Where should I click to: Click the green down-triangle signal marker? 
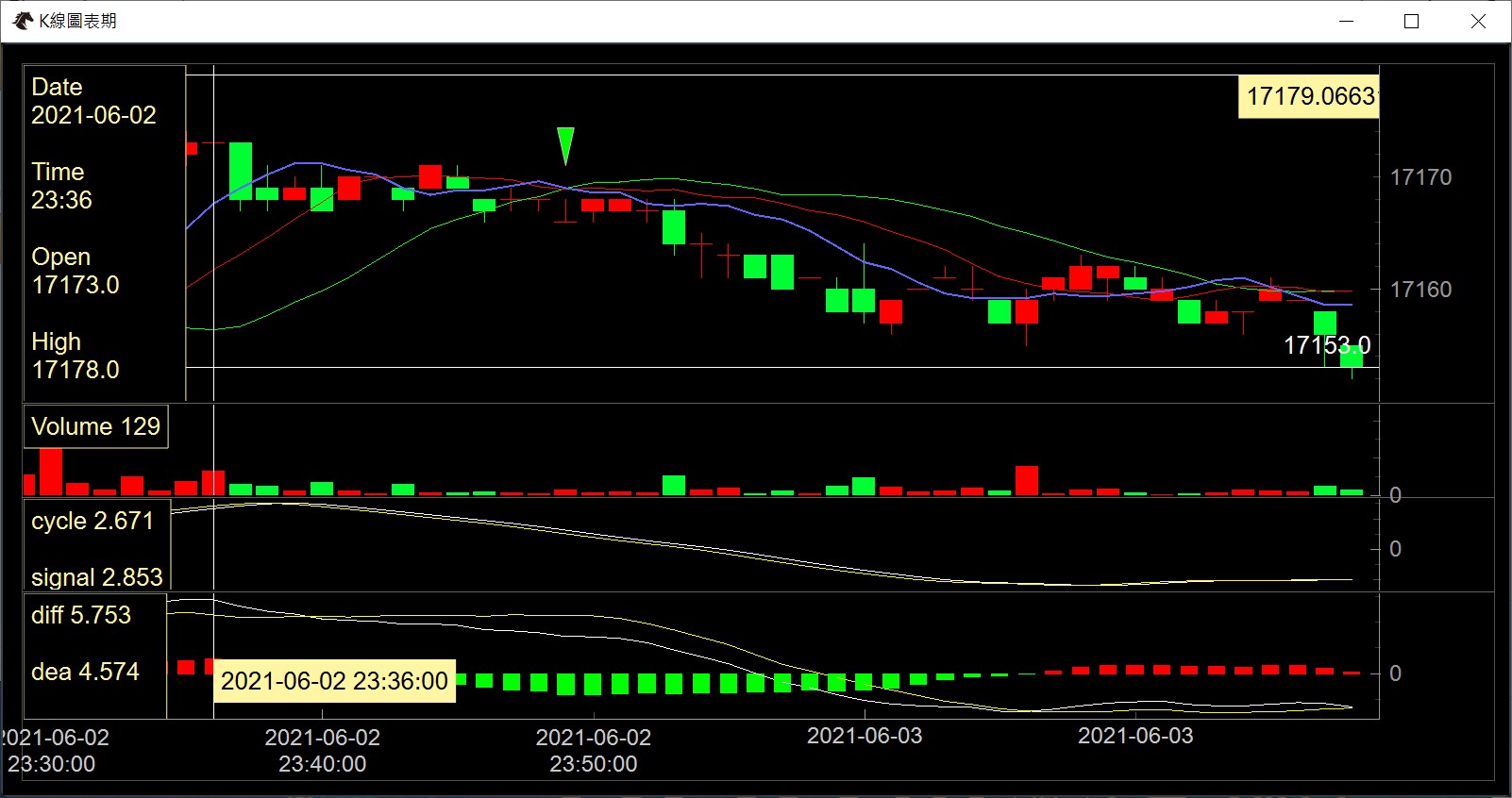tap(565, 146)
